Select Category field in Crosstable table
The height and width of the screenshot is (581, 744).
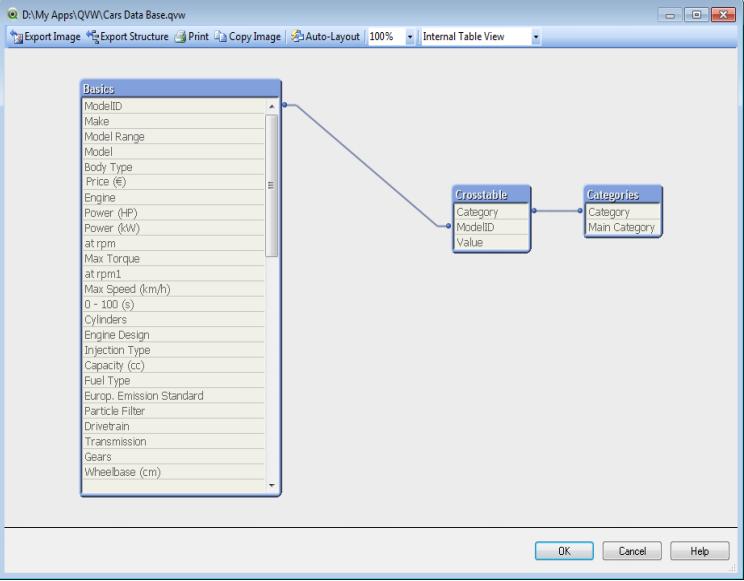click(492, 212)
